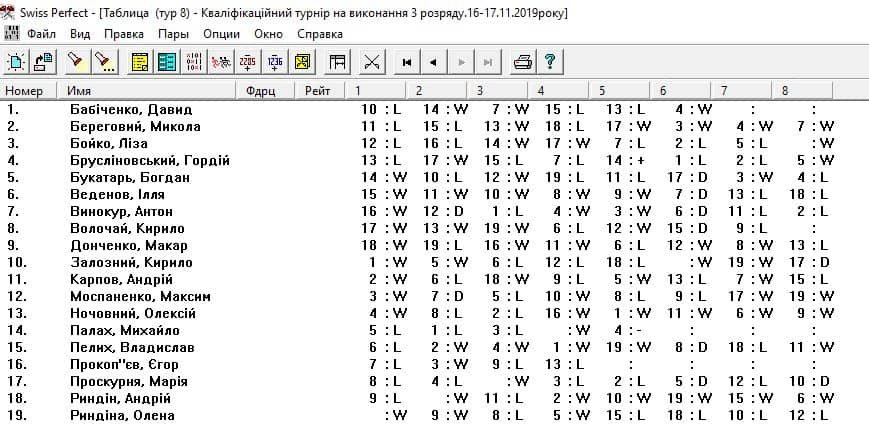Click the crossed swords pairing icon
Screen dimensions: 869x427
point(372,62)
